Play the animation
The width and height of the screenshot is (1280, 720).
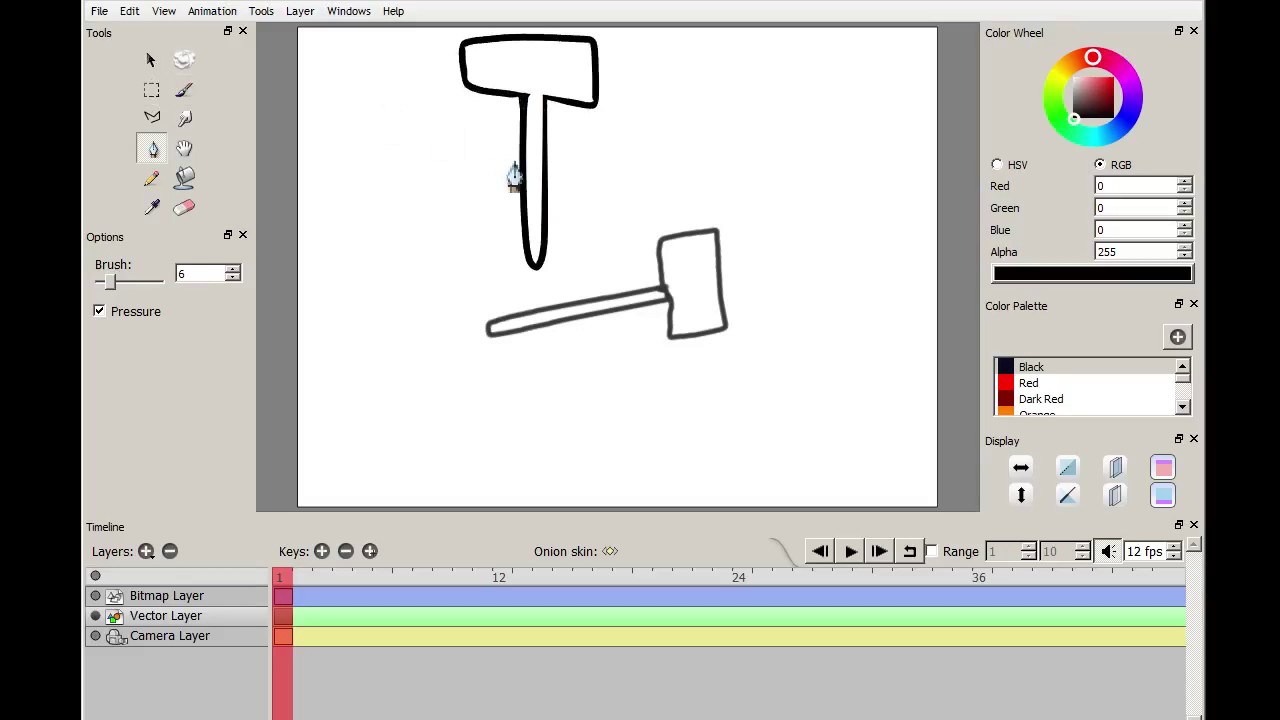pos(851,552)
